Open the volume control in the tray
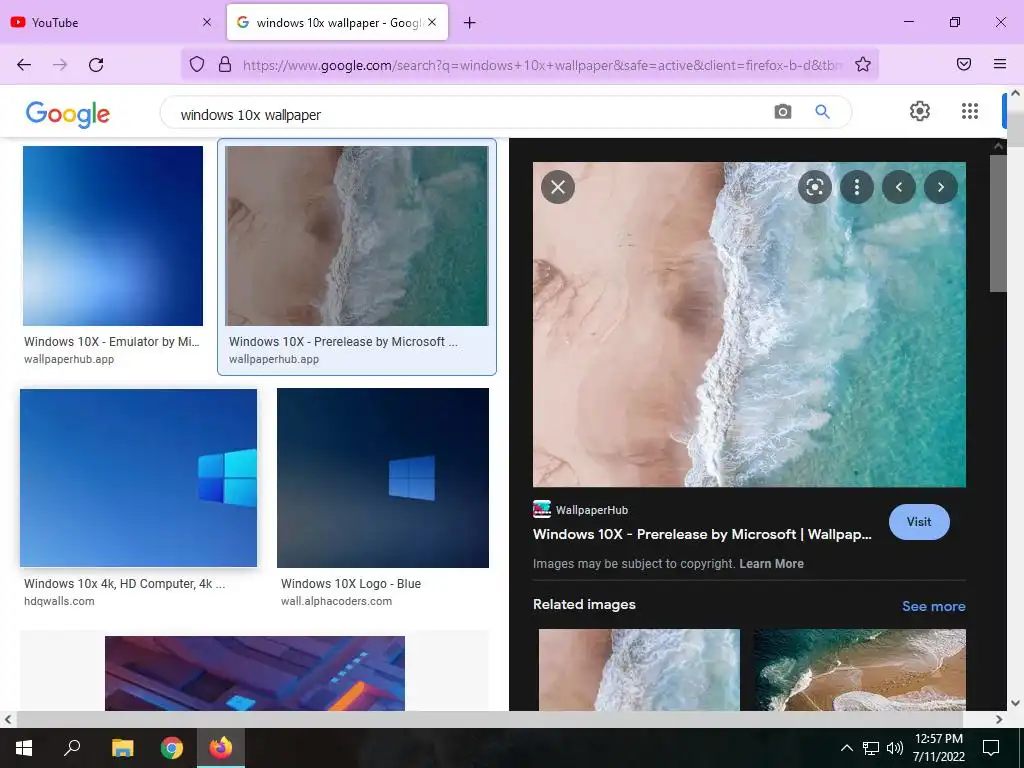 [x=895, y=748]
